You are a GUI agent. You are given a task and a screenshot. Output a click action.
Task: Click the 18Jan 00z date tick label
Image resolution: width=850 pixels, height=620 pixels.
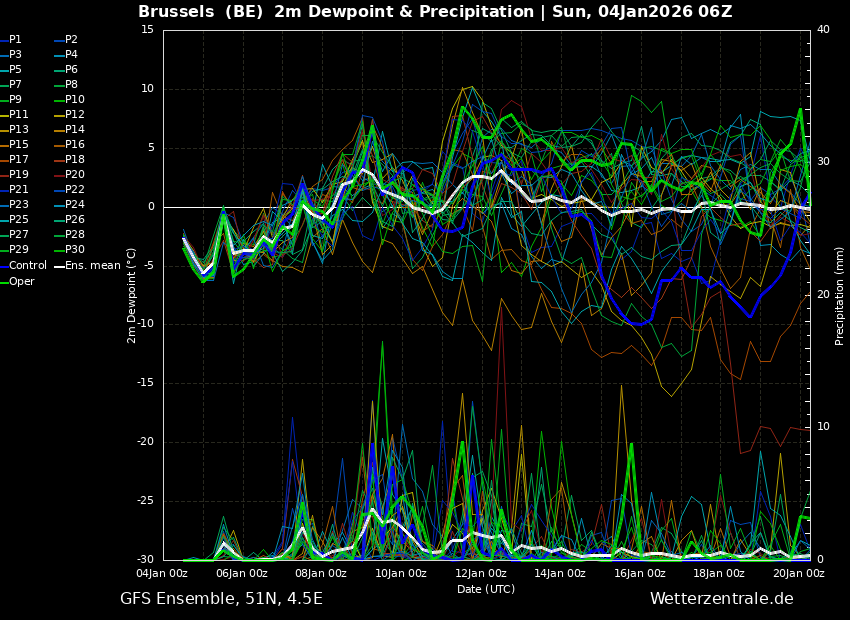click(x=718, y=573)
